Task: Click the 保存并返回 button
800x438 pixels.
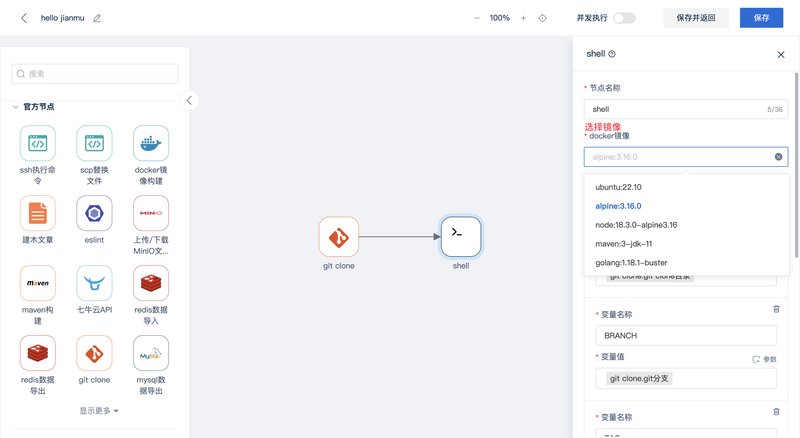Action: (695, 18)
